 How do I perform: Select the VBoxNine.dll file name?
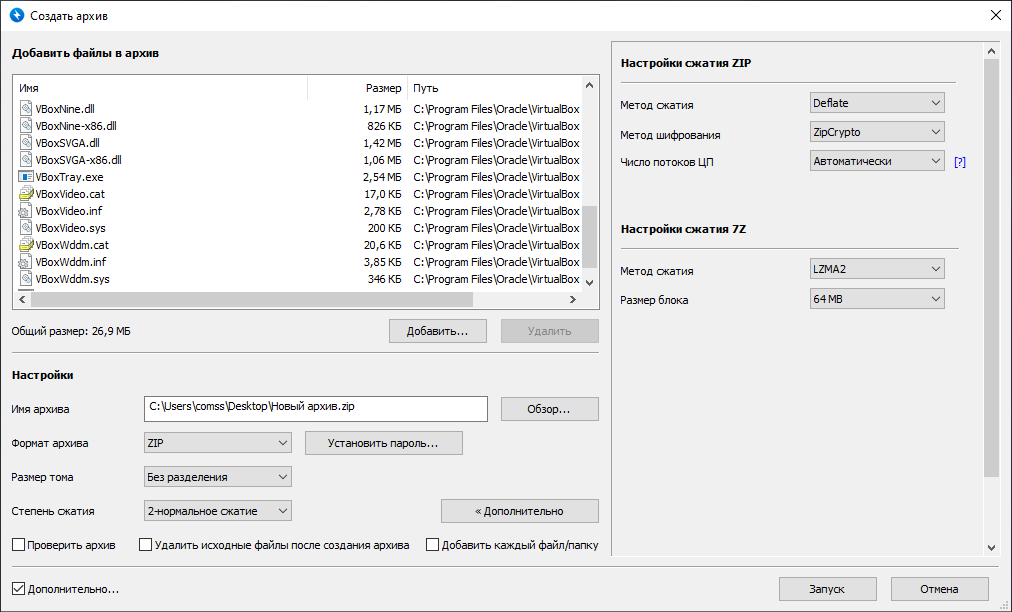65,109
